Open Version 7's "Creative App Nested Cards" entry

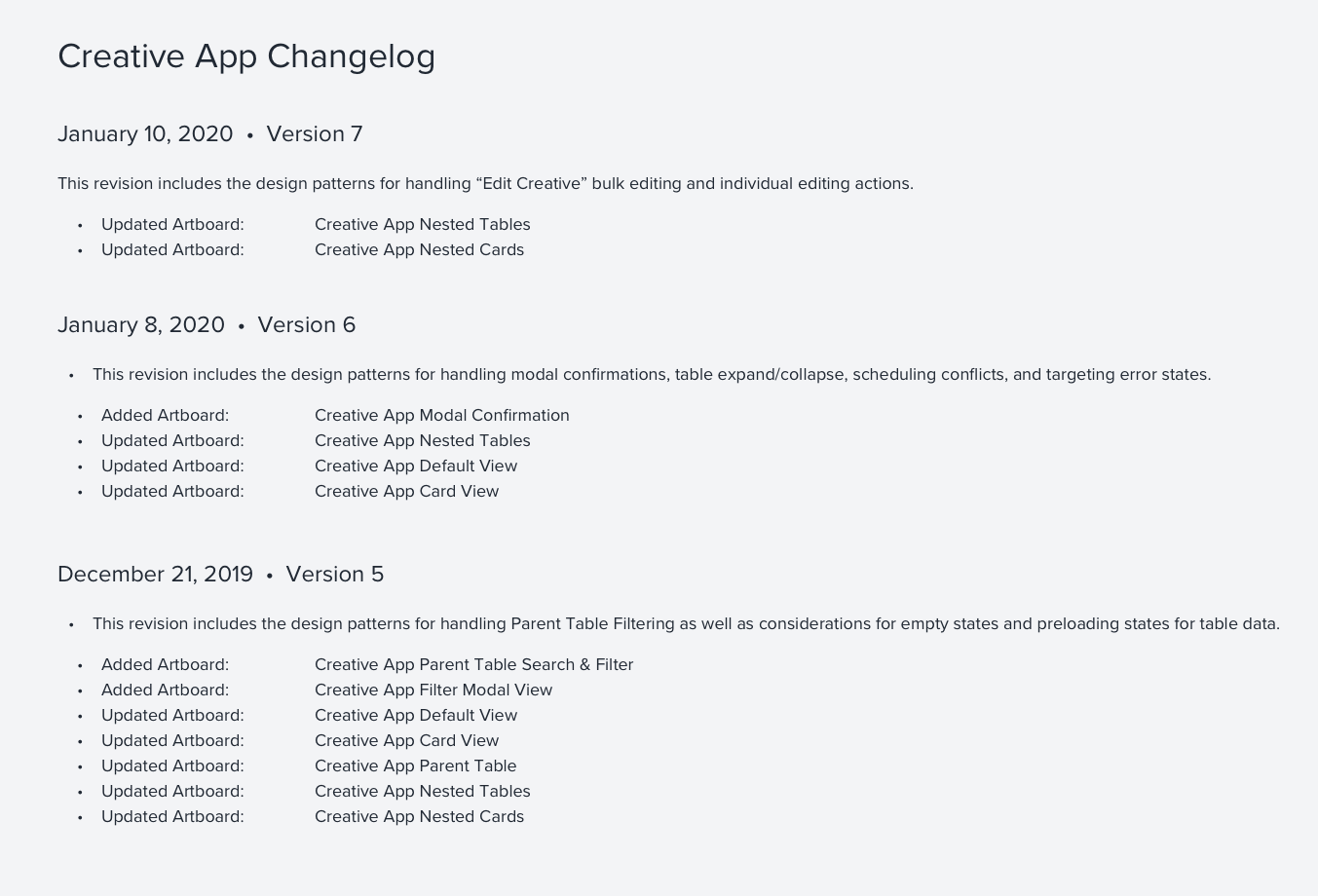[419, 250]
